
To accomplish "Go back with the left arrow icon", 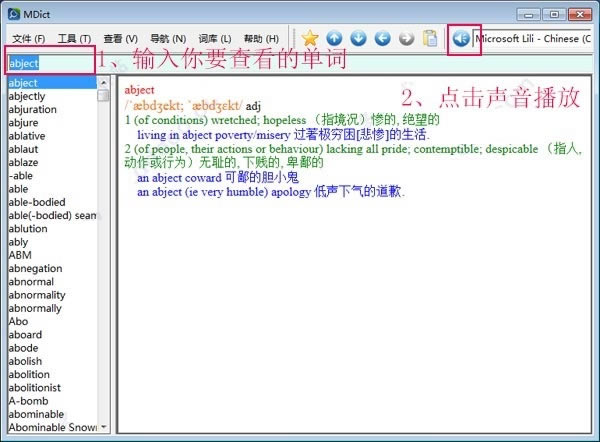I will [383, 38].
